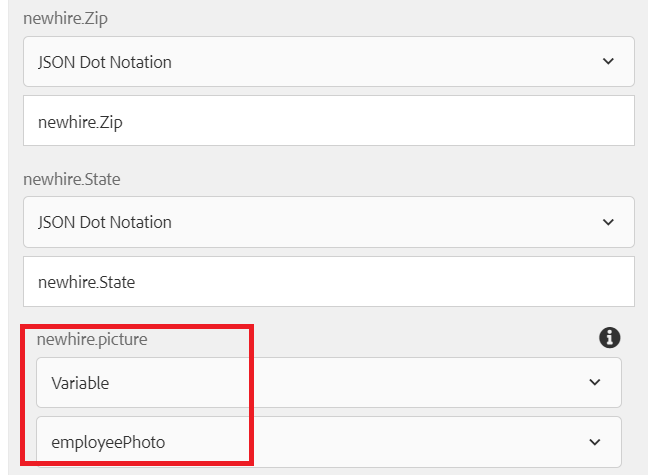This screenshot has width=648, height=475.
Task: Click the info icon beside newhire.picture
Action: (x=610, y=338)
